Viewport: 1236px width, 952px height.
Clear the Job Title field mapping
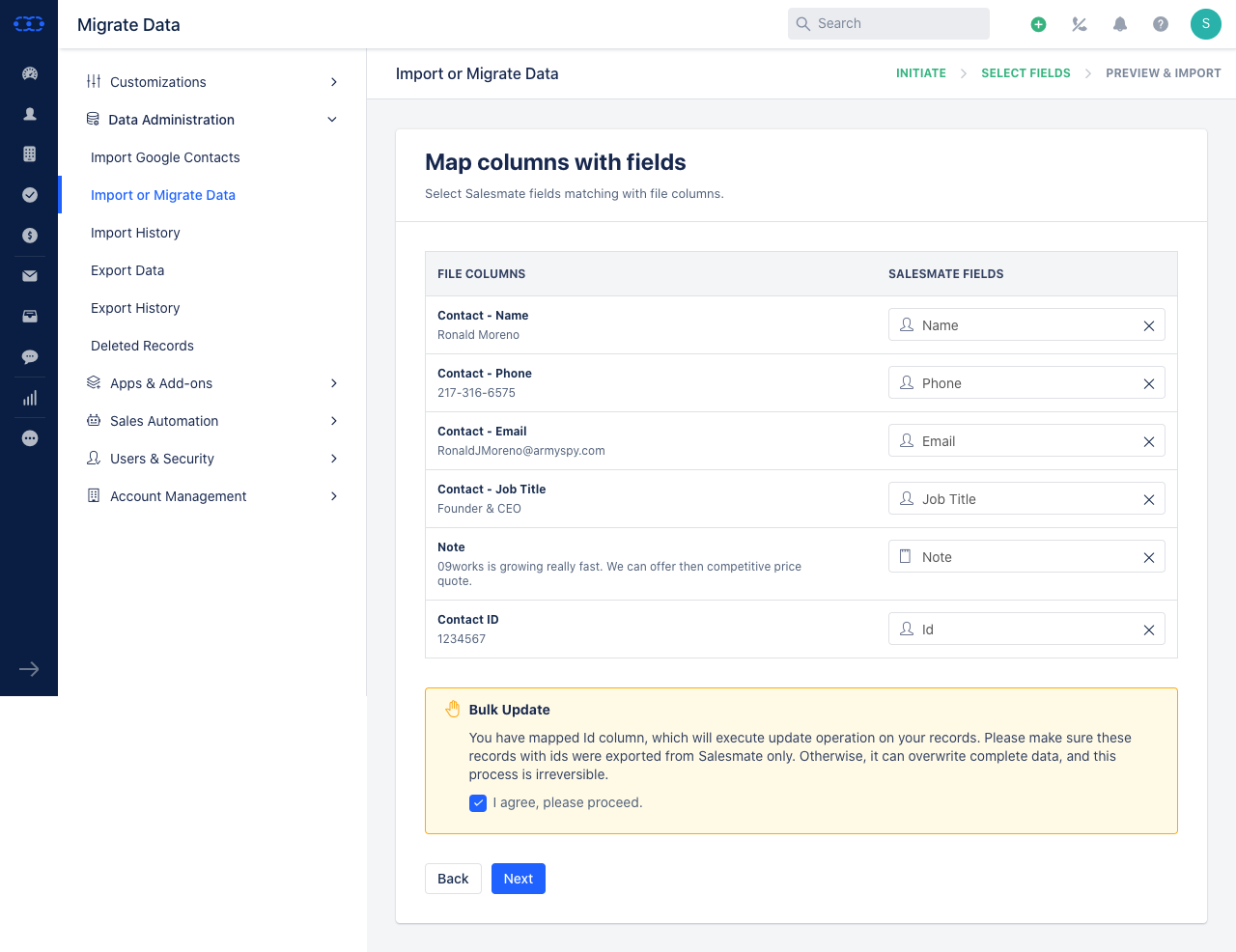[1149, 500]
